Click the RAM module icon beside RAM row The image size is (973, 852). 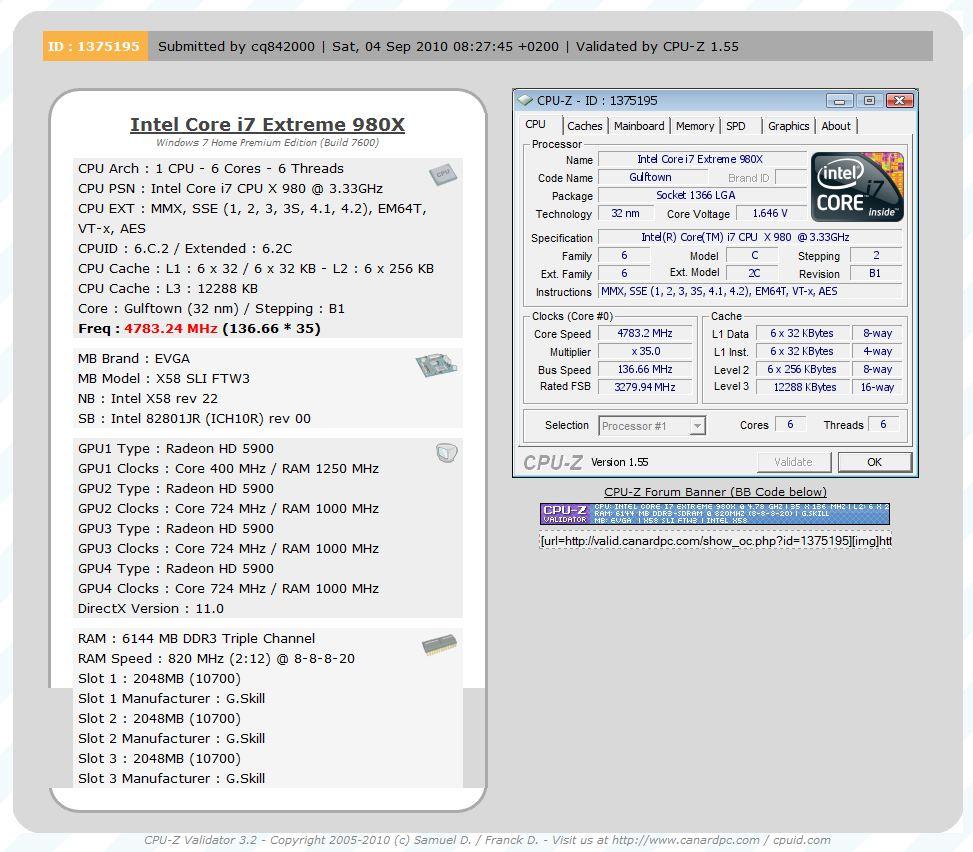point(439,645)
